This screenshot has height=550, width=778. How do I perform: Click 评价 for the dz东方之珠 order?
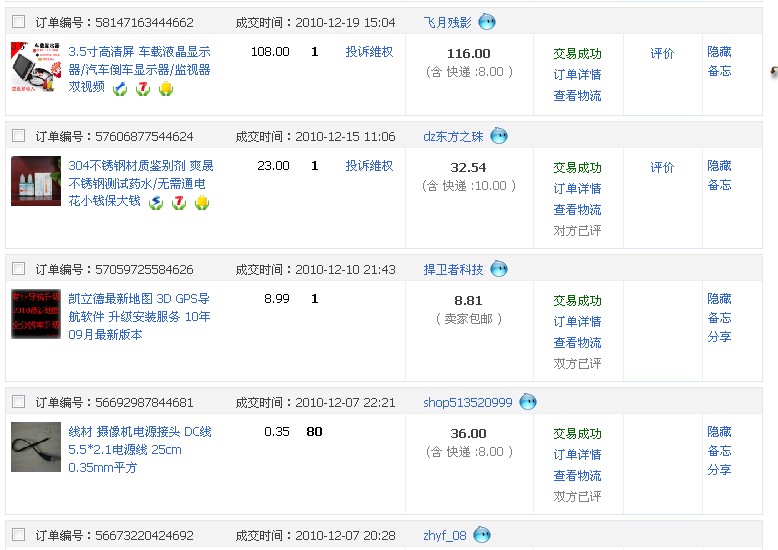pos(662,168)
